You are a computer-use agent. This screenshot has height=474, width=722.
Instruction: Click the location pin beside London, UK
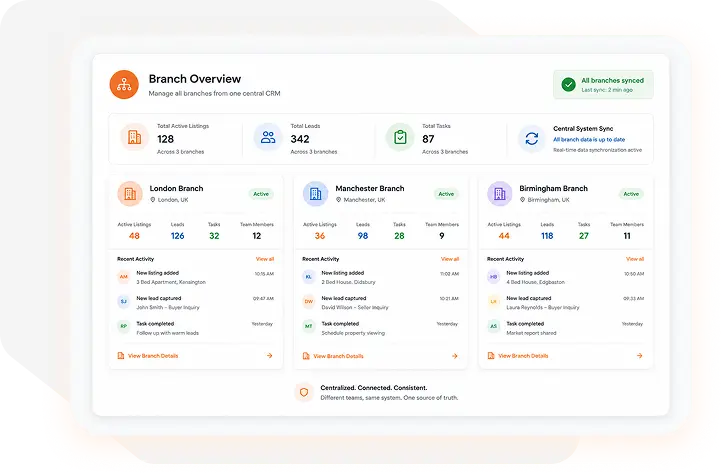pyautogui.click(x=153, y=200)
